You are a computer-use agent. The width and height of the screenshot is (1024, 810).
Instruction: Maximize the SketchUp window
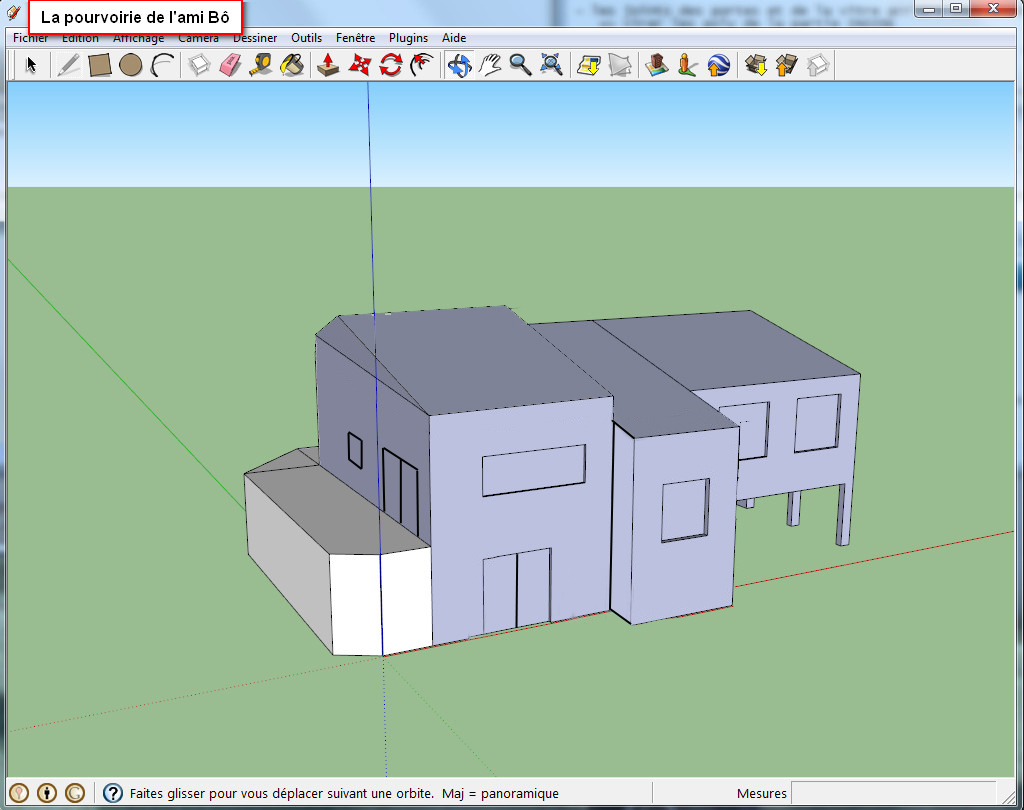(956, 8)
